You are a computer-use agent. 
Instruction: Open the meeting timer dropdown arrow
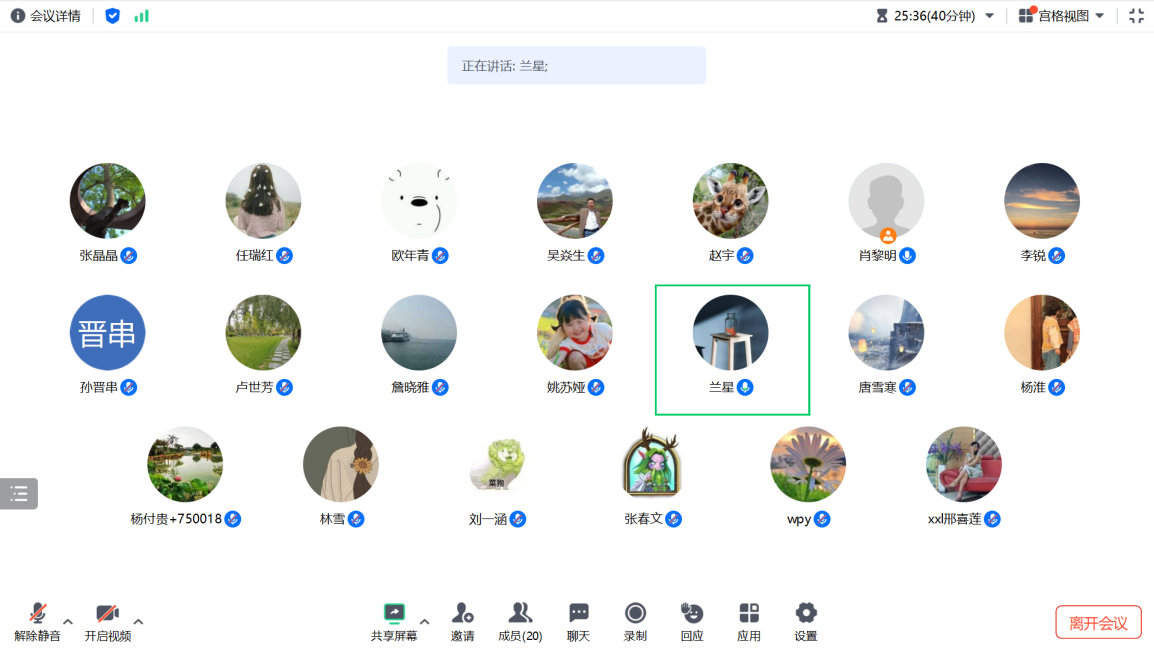[x=990, y=16]
